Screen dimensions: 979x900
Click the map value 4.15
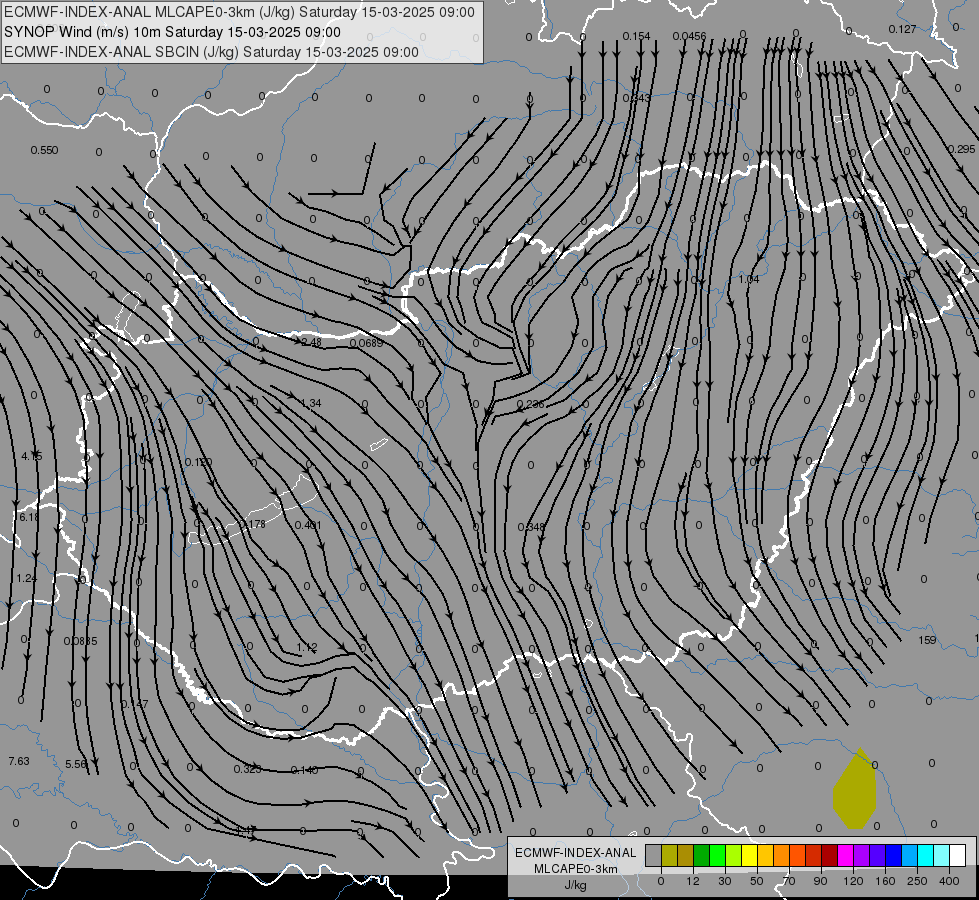pos(32,457)
